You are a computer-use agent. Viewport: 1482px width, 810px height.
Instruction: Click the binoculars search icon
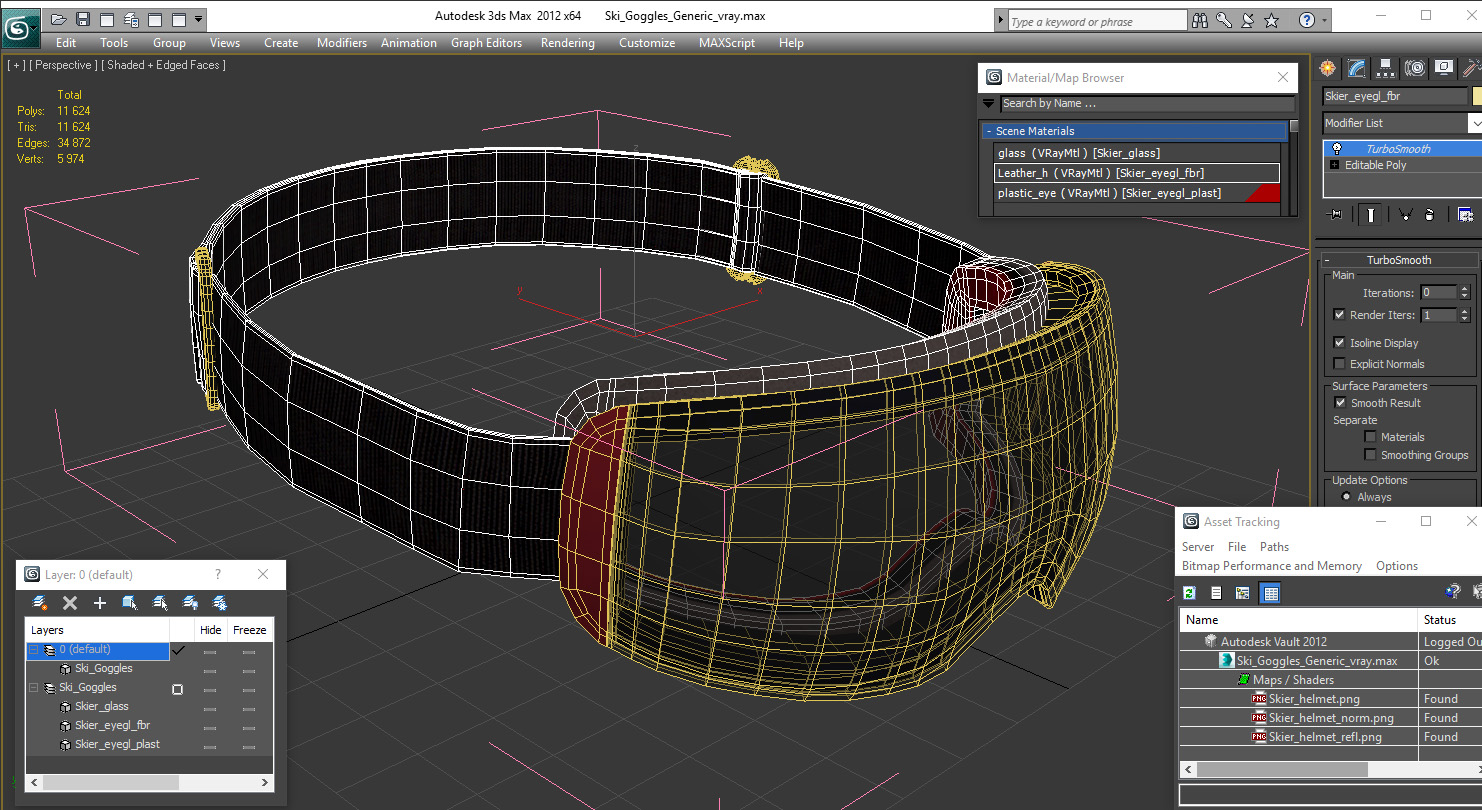pos(1200,20)
